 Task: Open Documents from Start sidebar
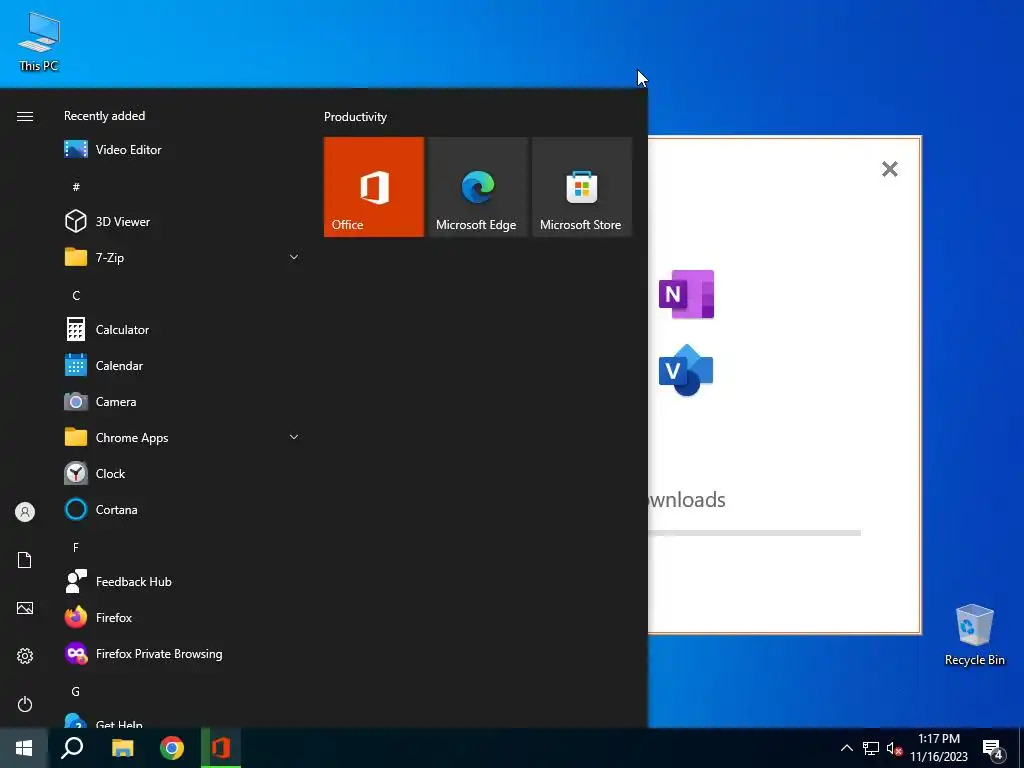25,560
